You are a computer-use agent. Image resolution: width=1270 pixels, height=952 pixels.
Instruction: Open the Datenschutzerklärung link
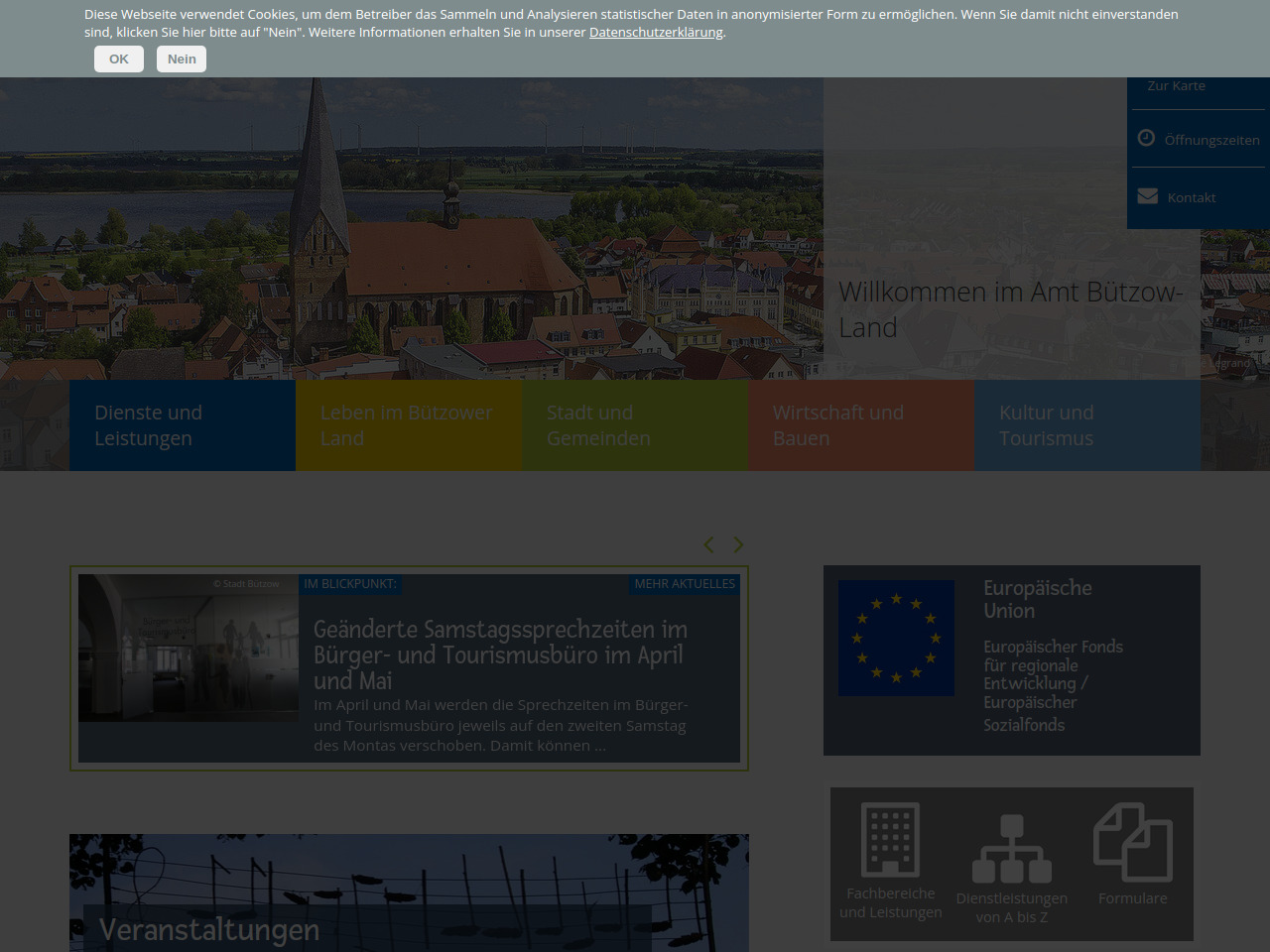[656, 33]
